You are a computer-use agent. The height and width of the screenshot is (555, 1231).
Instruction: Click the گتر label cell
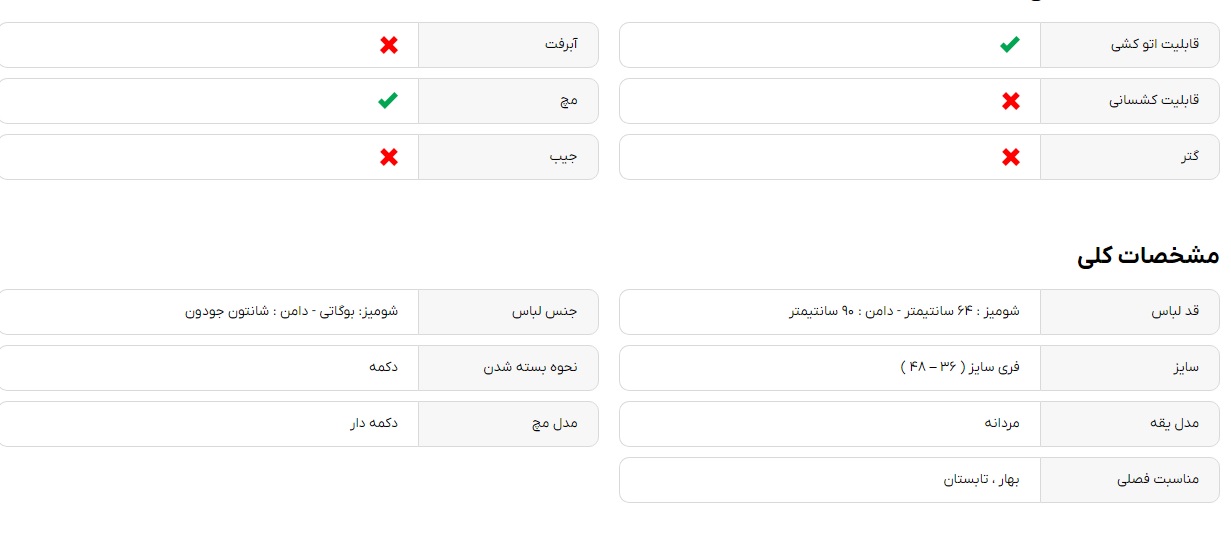[1130, 157]
